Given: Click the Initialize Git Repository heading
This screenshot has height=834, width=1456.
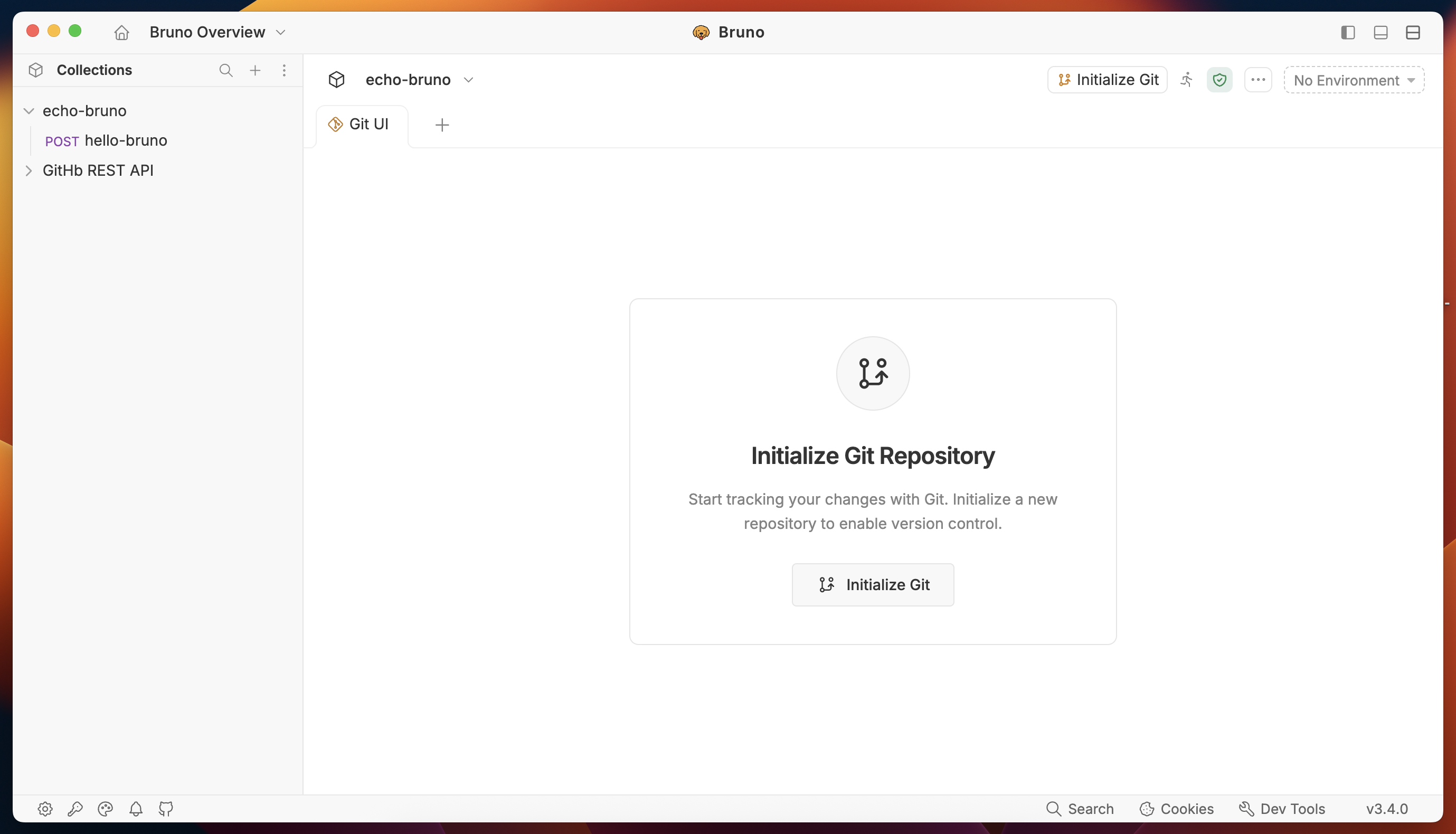Looking at the screenshot, I should point(872,456).
